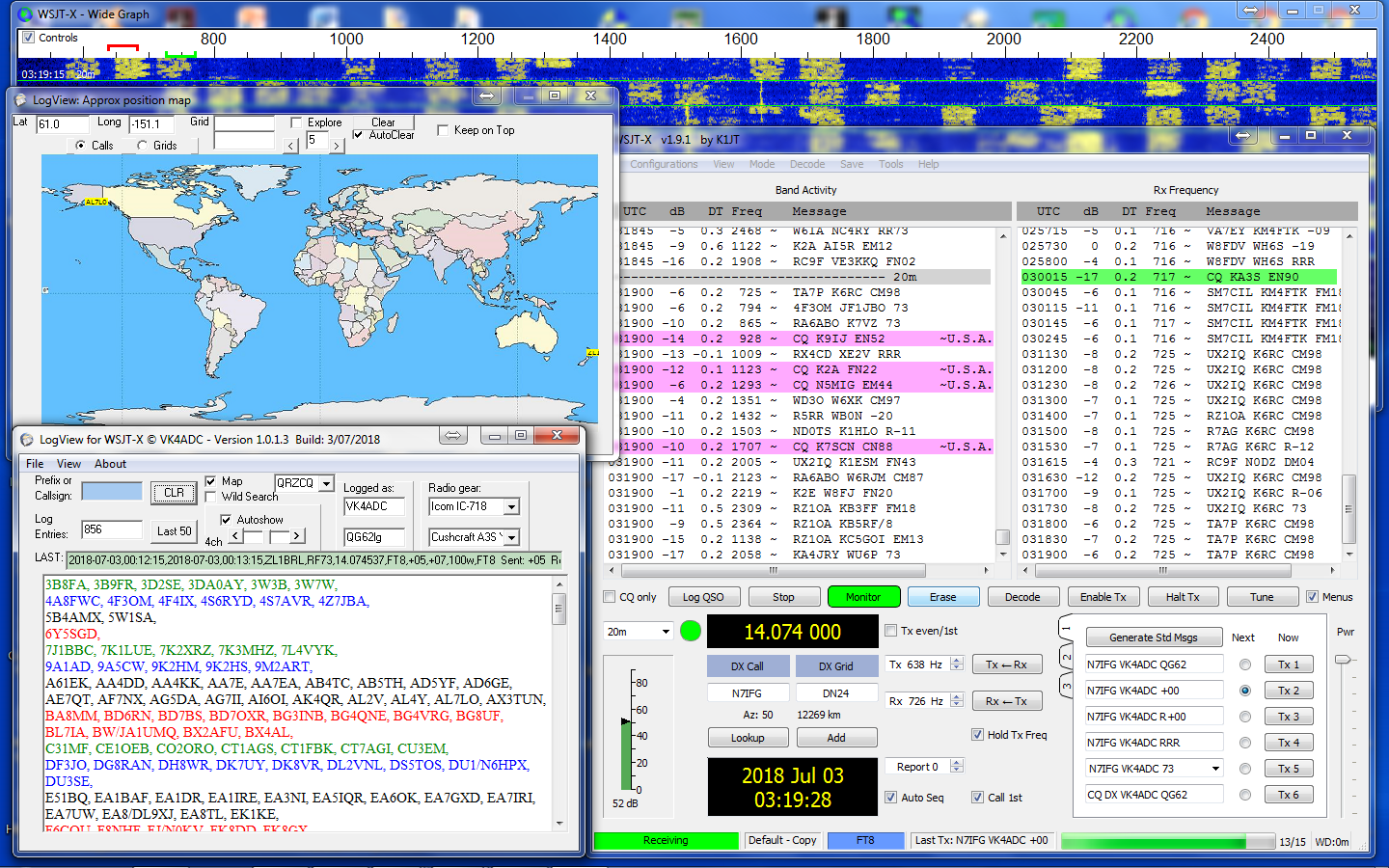Click the Last 50 button

174,530
